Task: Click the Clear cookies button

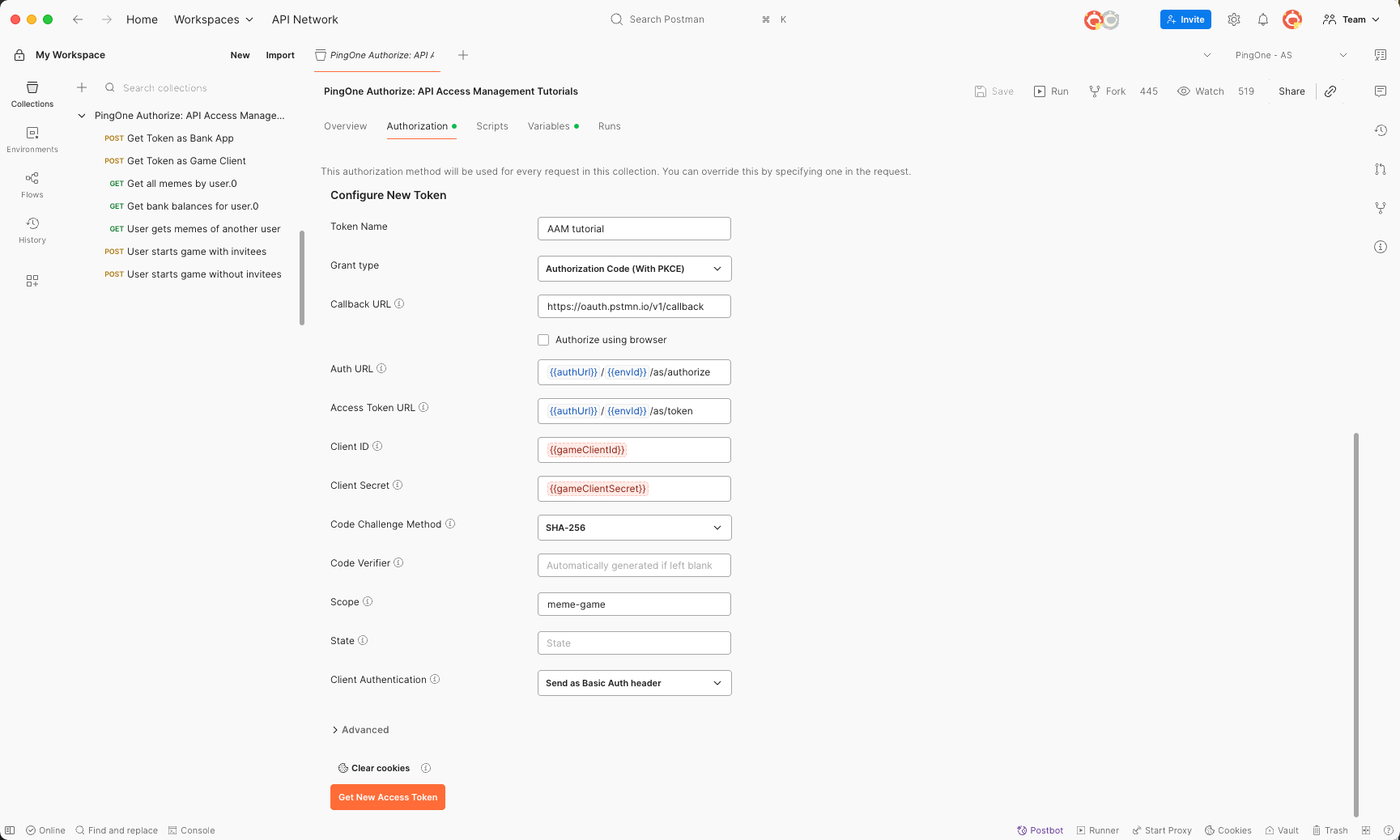Action: (374, 768)
